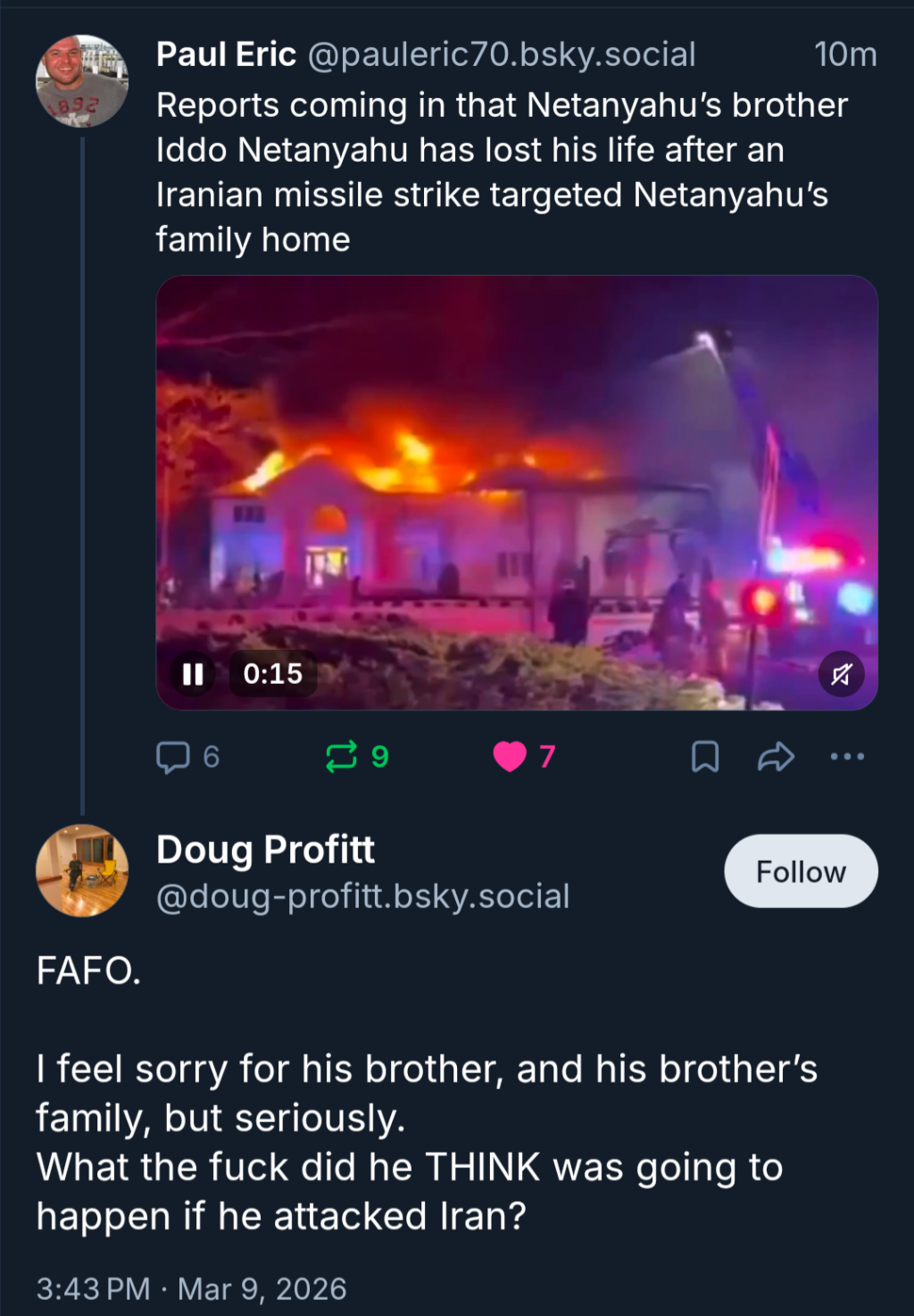Click the 10m timestamp to open the post
This screenshot has width=914, height=1316.
click(x=845, y=54)
